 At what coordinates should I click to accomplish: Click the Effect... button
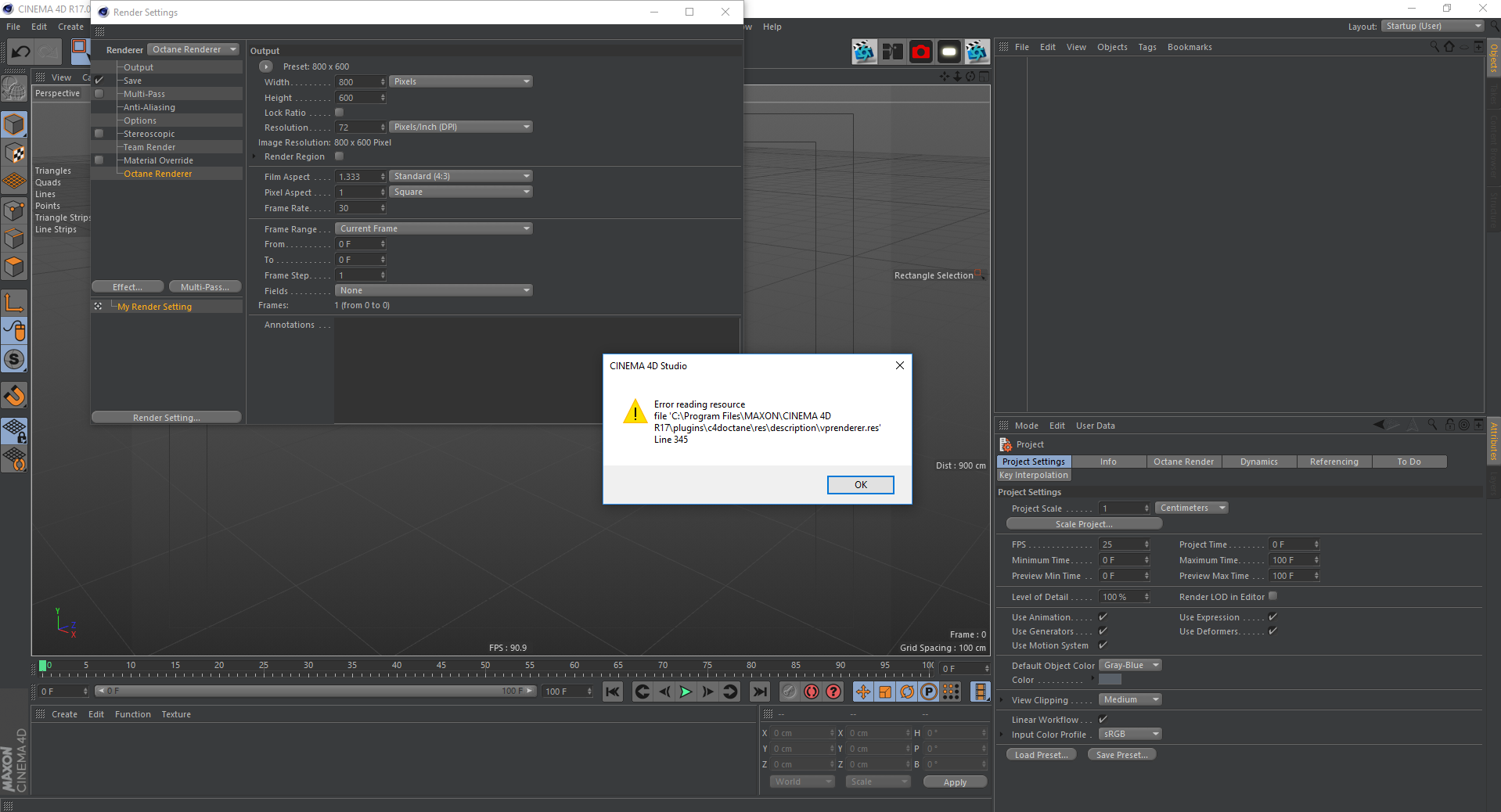pyautogui.click(x=128, y=287)
